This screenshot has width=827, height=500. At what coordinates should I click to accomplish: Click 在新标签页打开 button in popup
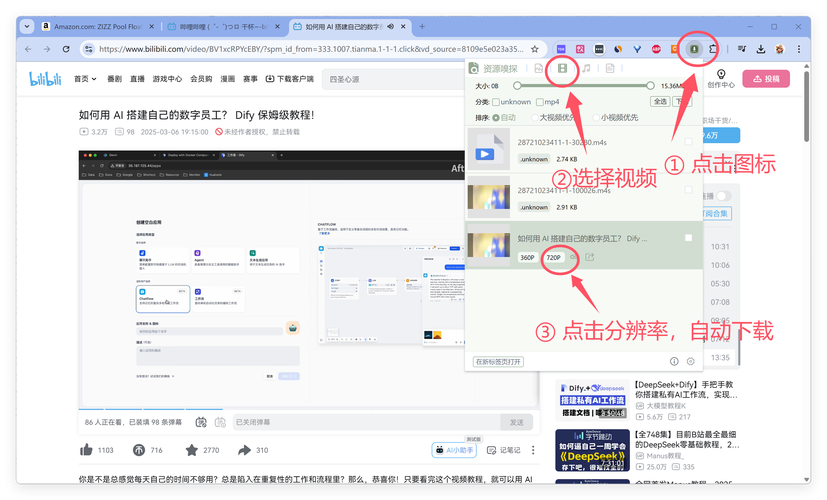(x=498, y=361)
